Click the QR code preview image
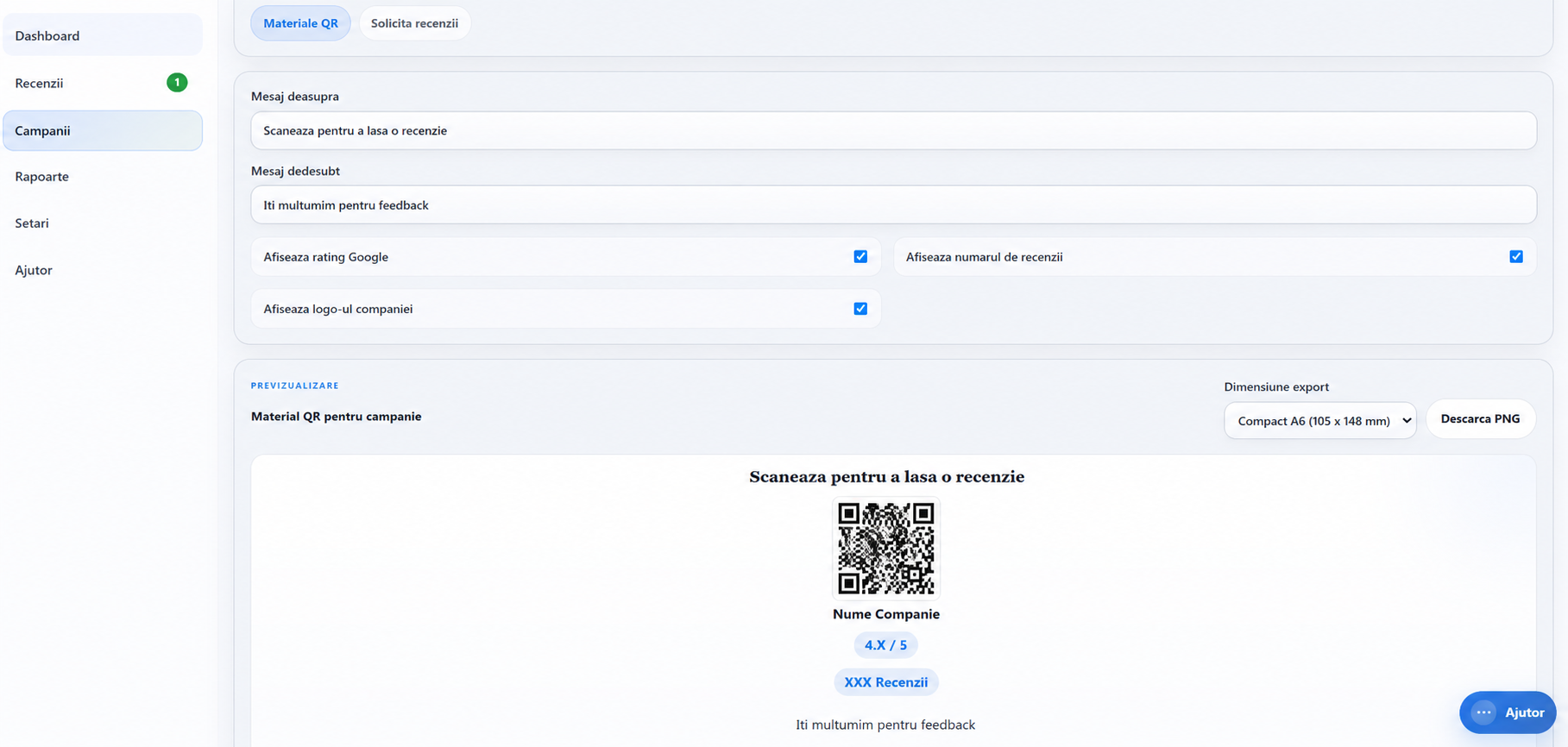Image resolution: width=1568 pixels, height=747 pixels. [x=886, y=548]
